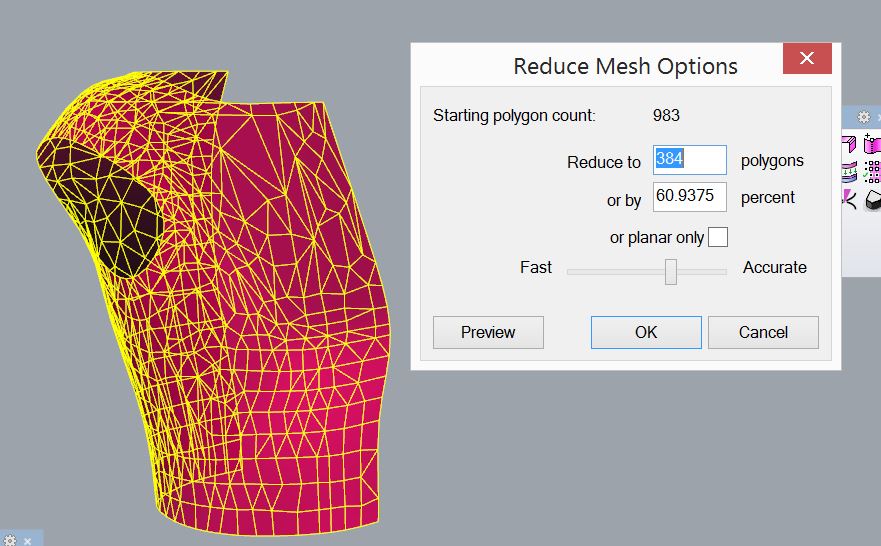
Task: Select the extrude surface tool icon
Action: [849, 145]
